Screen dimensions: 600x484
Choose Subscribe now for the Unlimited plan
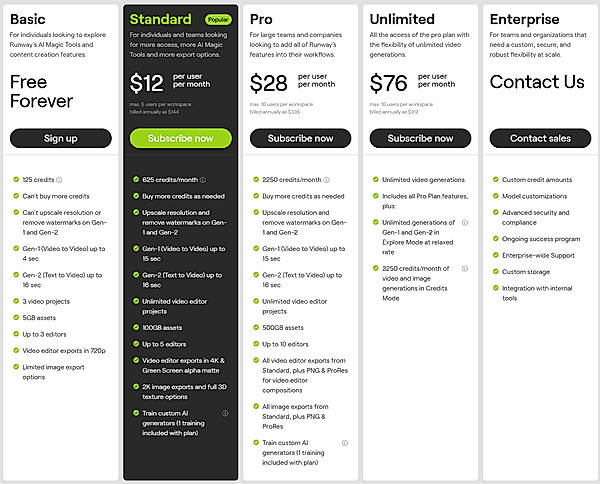419,138
